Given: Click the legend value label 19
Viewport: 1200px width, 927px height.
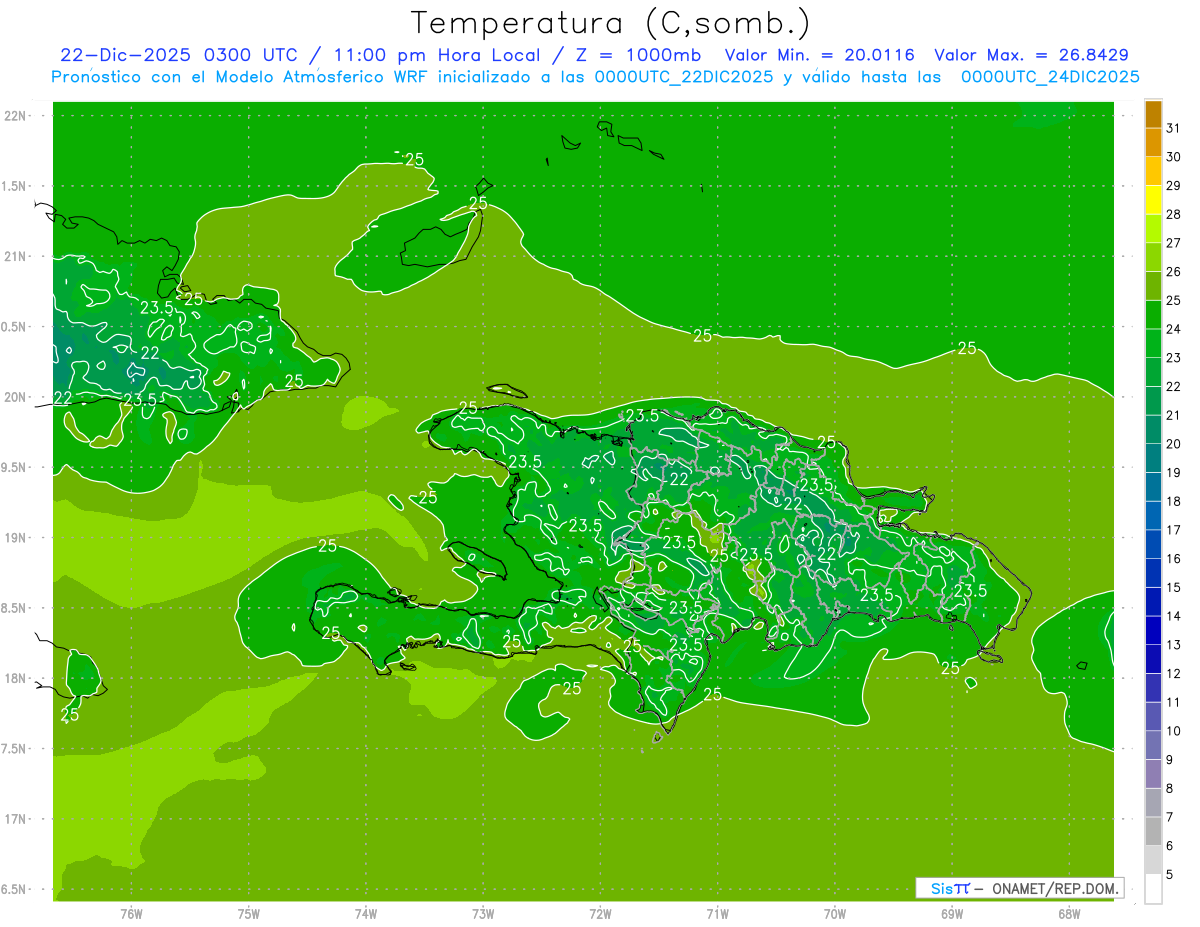Looking at the screenshot, I should [1174, 472].
